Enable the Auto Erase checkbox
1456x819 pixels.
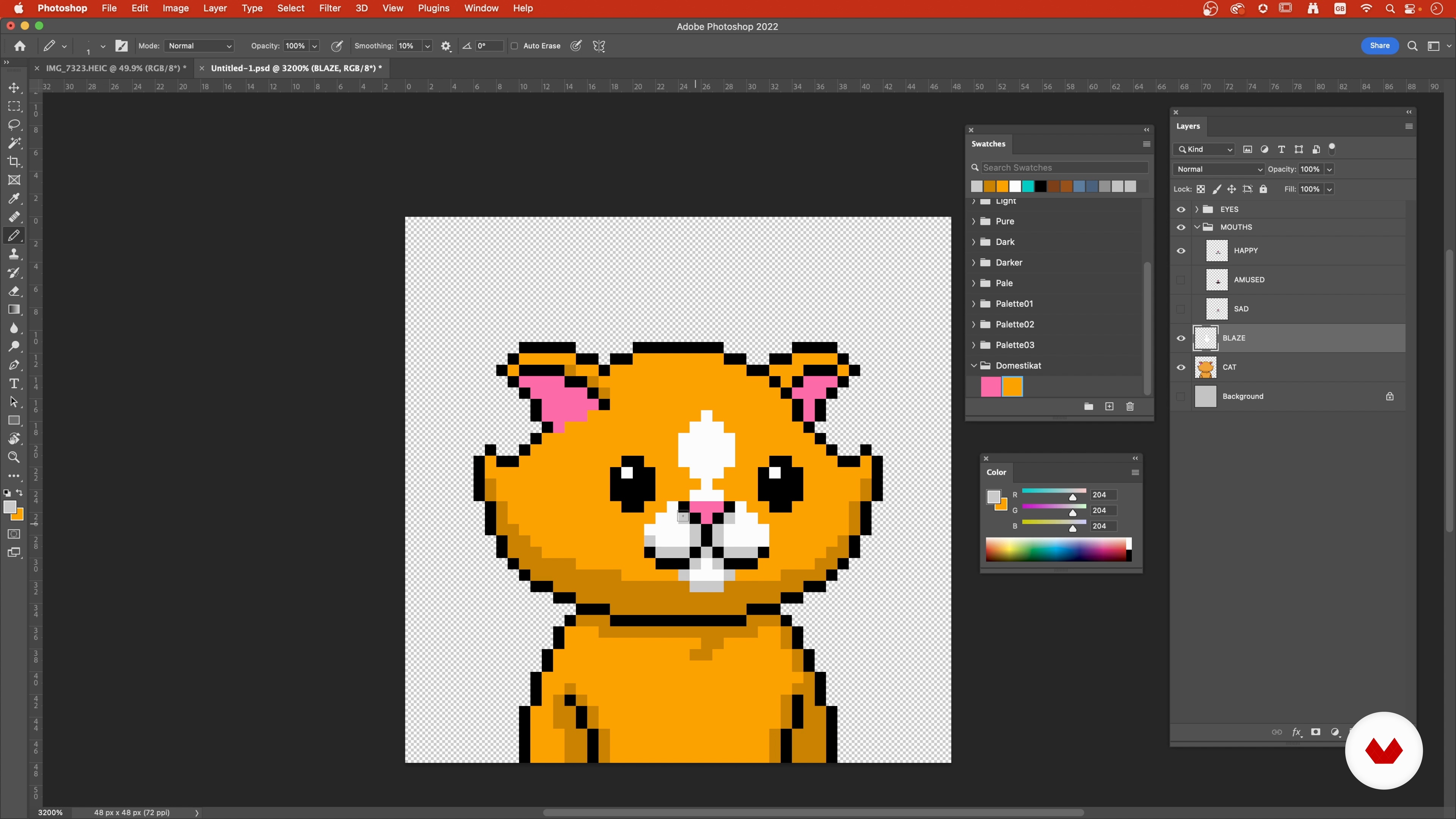[x=515, y=46]
